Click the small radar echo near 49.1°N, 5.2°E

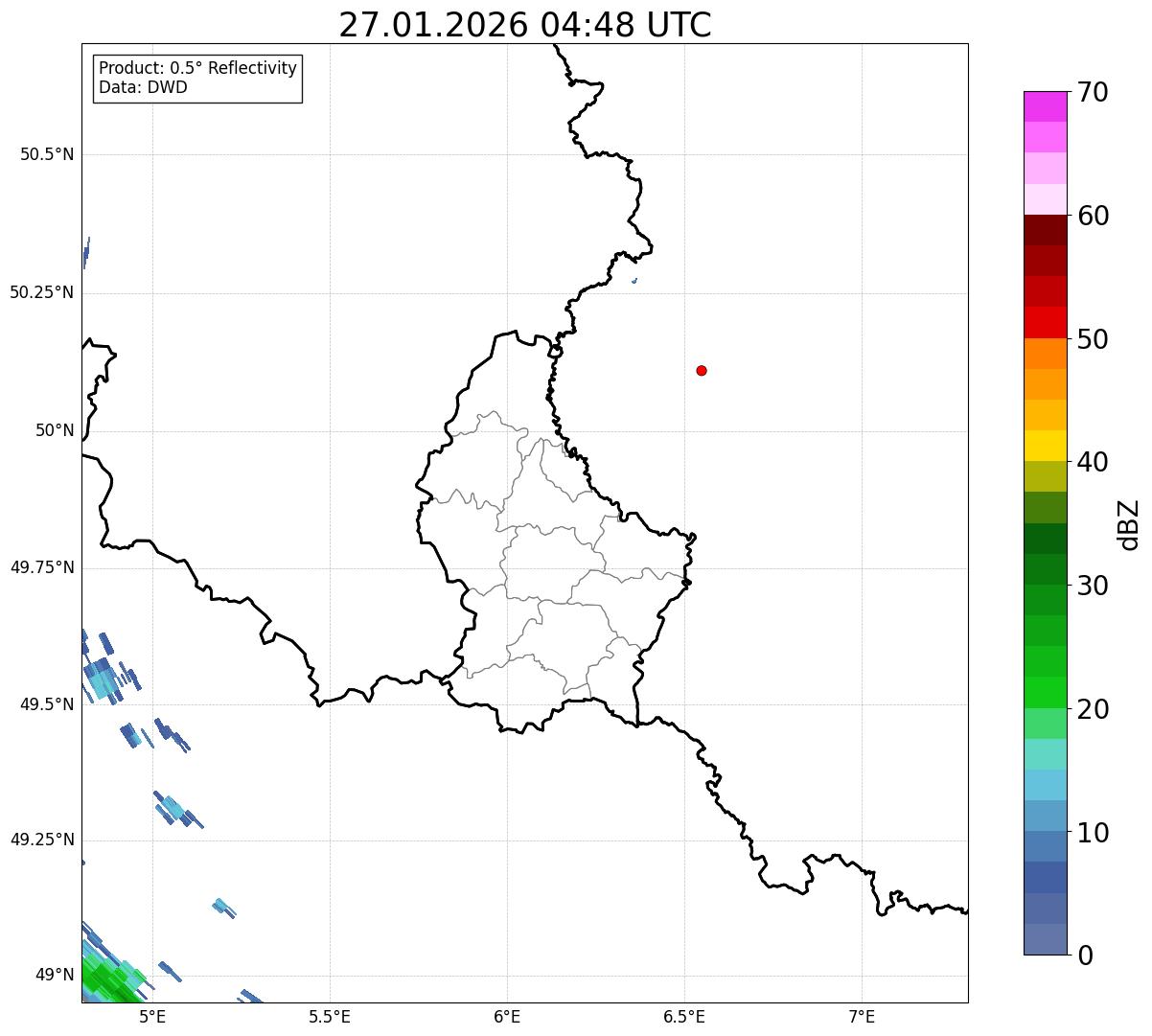(x=223, y=907)
